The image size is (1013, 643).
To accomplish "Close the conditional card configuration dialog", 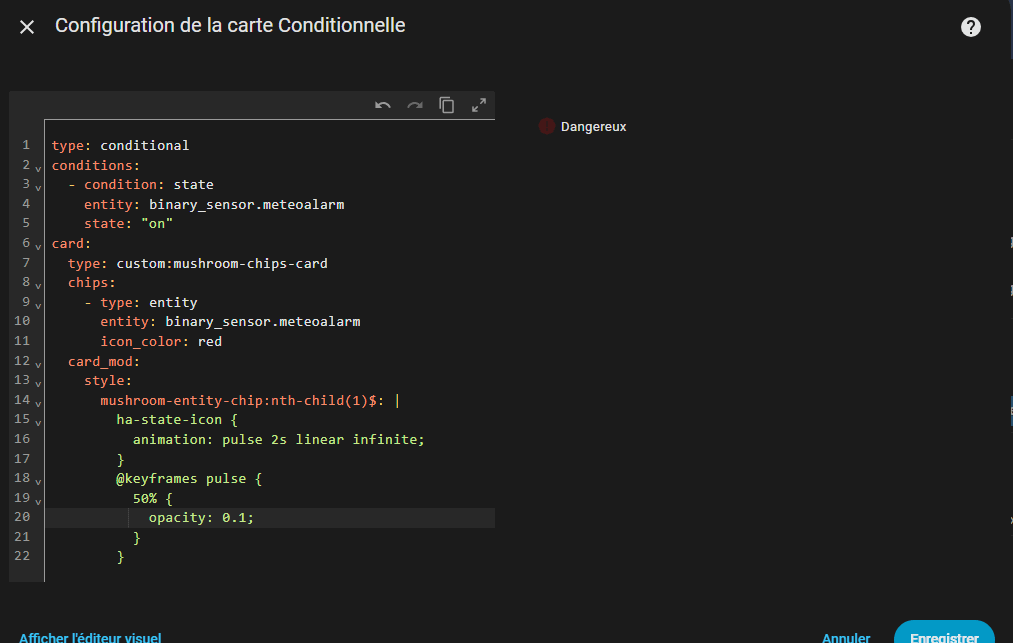I will (27, 27).
